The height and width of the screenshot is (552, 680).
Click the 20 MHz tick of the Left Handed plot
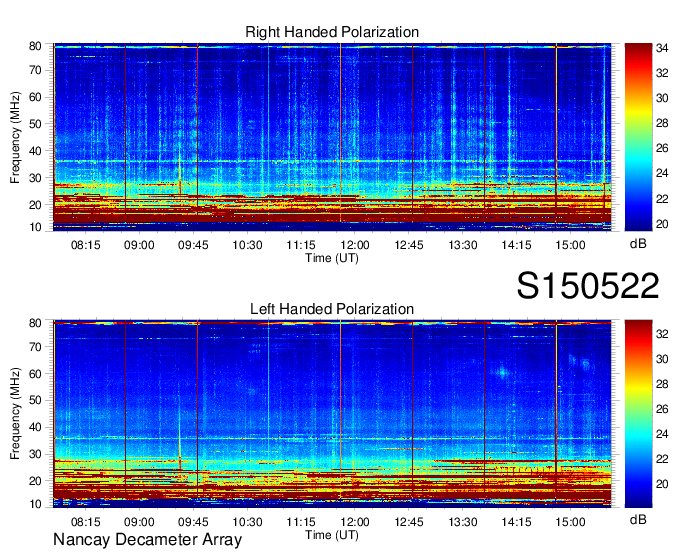[35, 481]
